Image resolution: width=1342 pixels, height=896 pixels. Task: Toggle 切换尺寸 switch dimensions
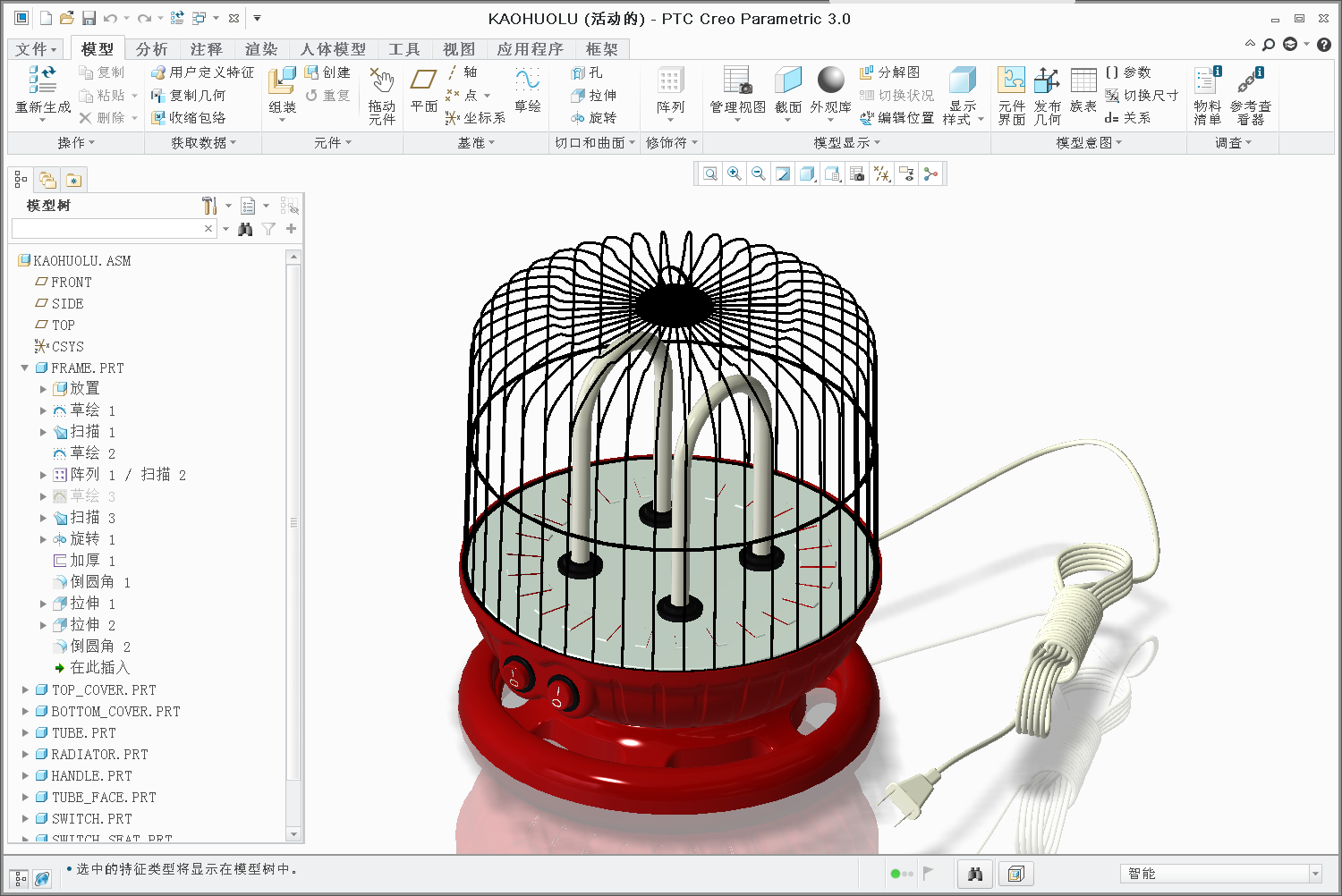[1142, 95]
